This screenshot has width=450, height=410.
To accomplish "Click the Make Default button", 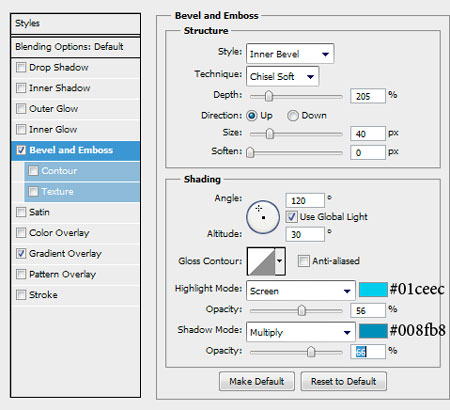I will [x=257, y=381].
